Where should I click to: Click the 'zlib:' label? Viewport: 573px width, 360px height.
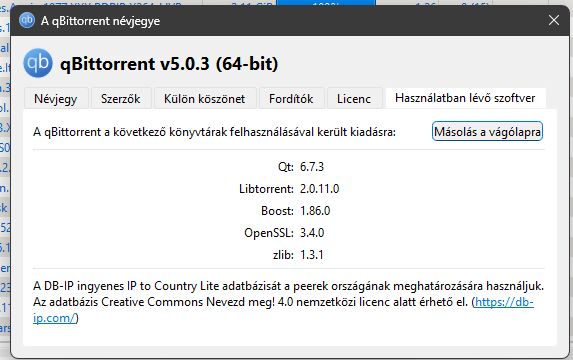pyautogui.click(x=283, y=255)
